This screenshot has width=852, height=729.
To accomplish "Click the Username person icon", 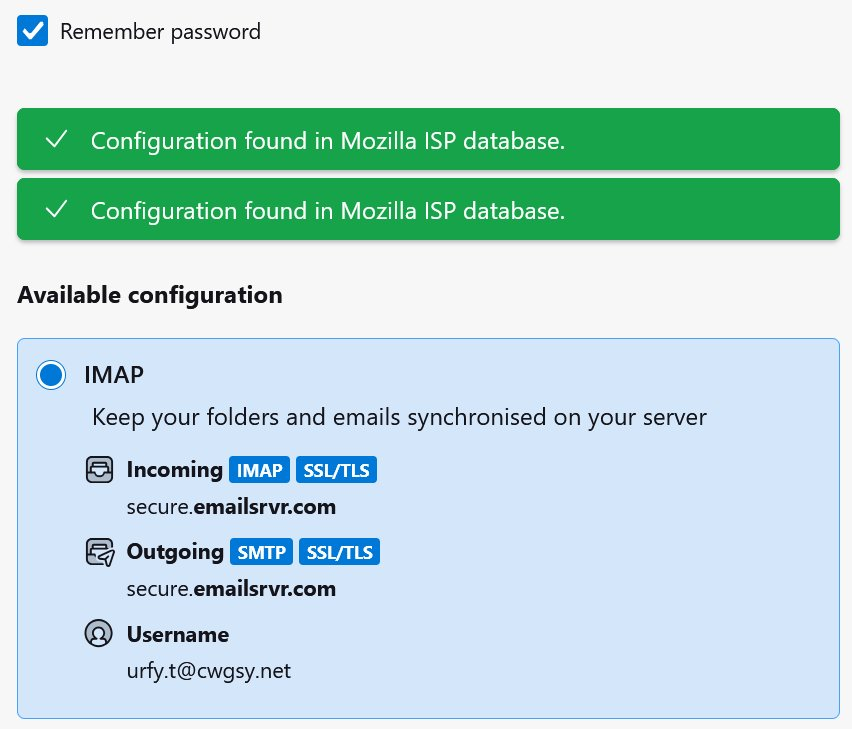I will [x=99, y=634].
